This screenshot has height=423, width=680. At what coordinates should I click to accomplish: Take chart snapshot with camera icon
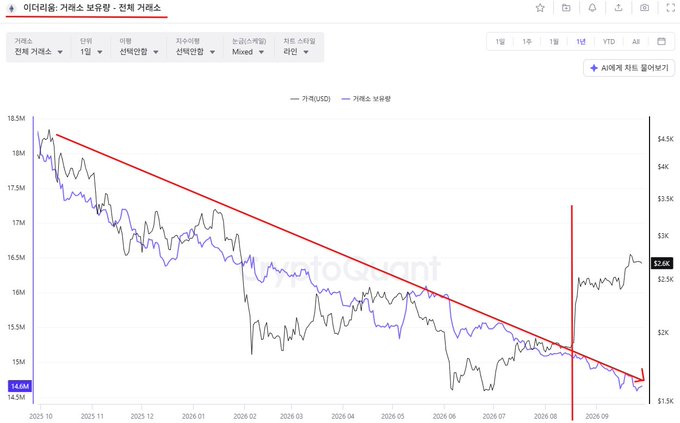click(644, 8)
